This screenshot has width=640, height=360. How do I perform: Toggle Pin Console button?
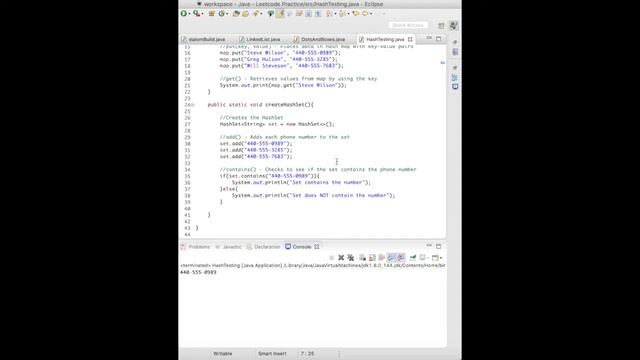coord(413,258)
